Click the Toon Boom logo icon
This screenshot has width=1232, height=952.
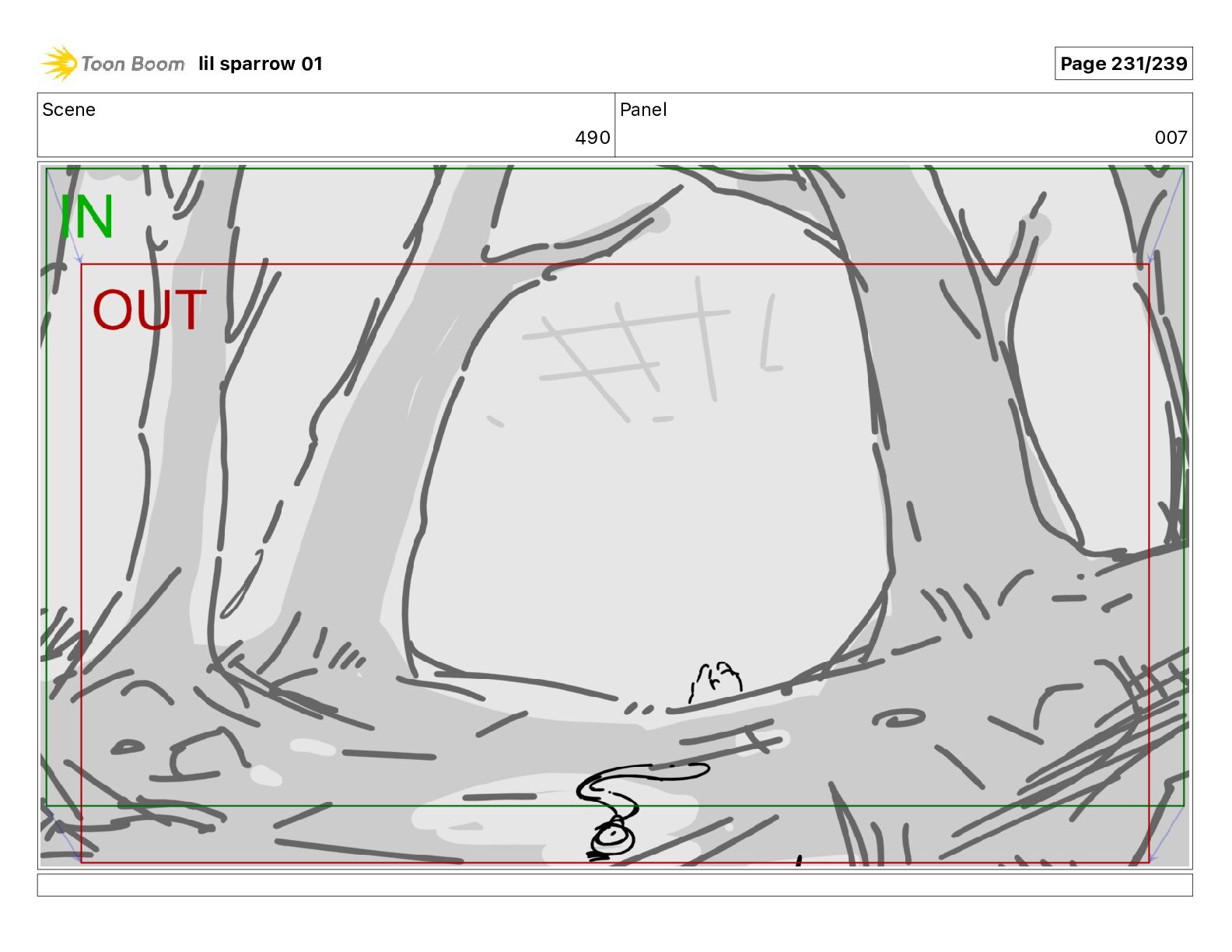[59, 64]
